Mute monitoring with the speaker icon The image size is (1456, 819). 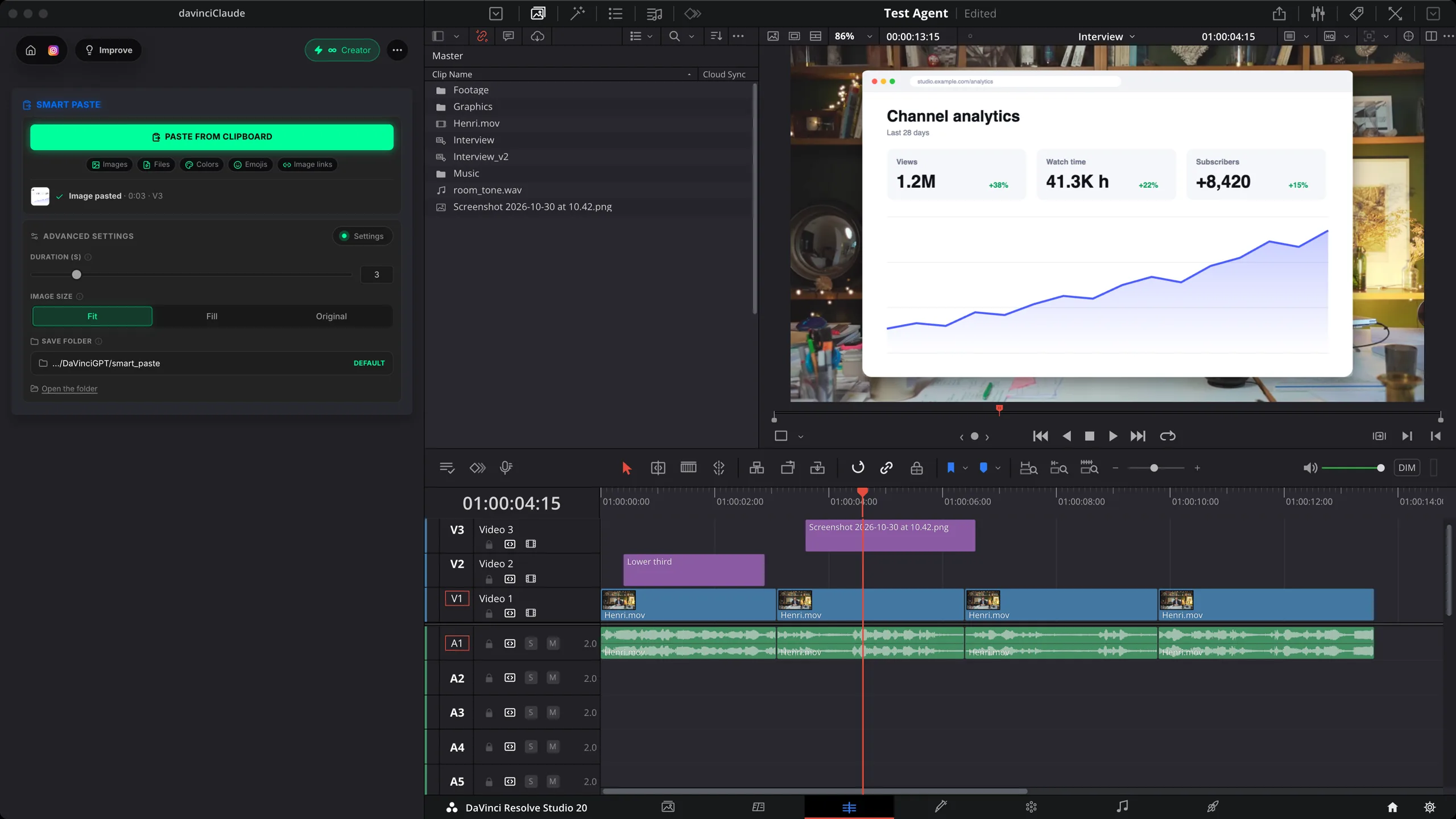click(1310, 468)
